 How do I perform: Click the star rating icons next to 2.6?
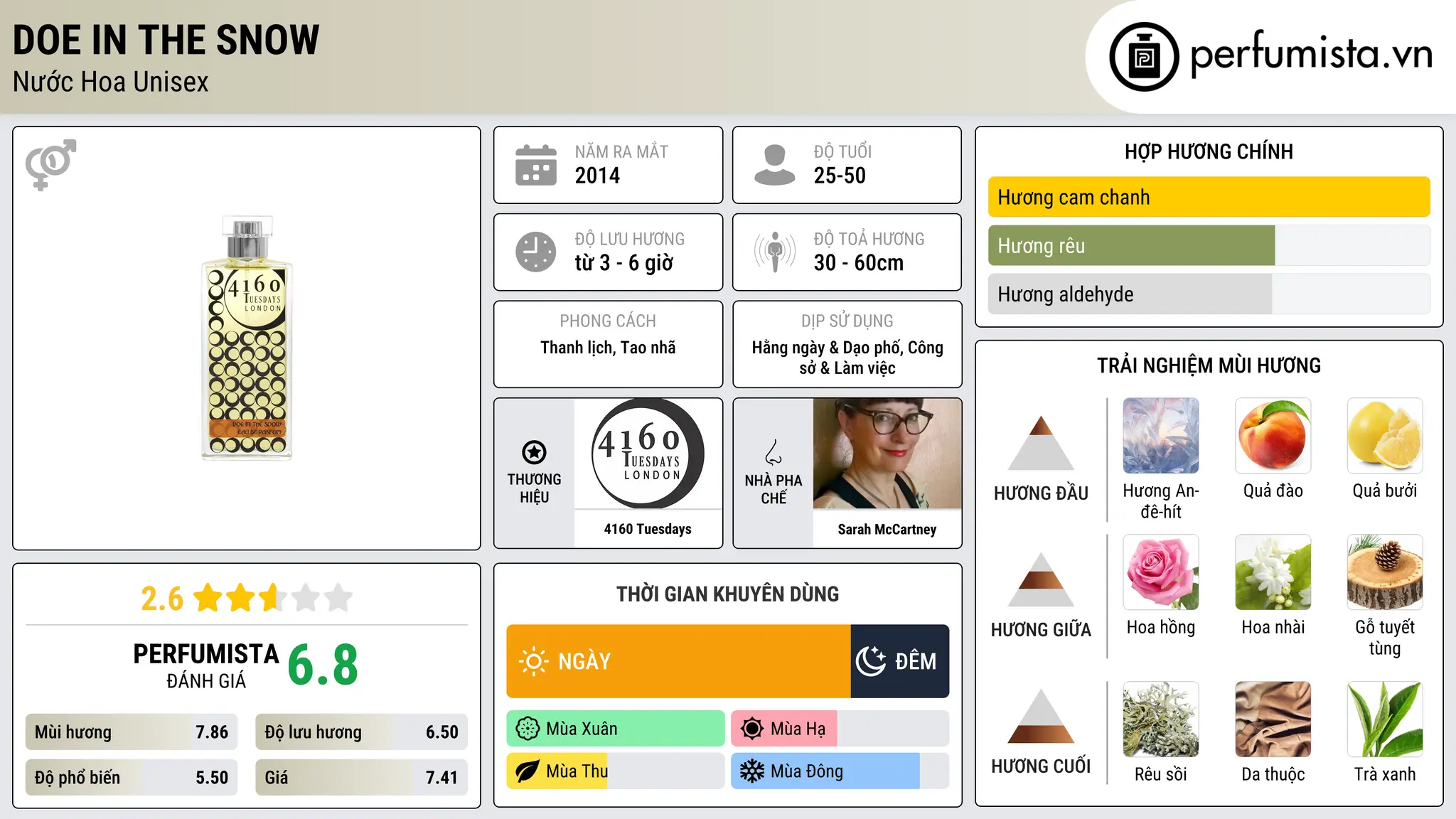[x=273, y=598]
